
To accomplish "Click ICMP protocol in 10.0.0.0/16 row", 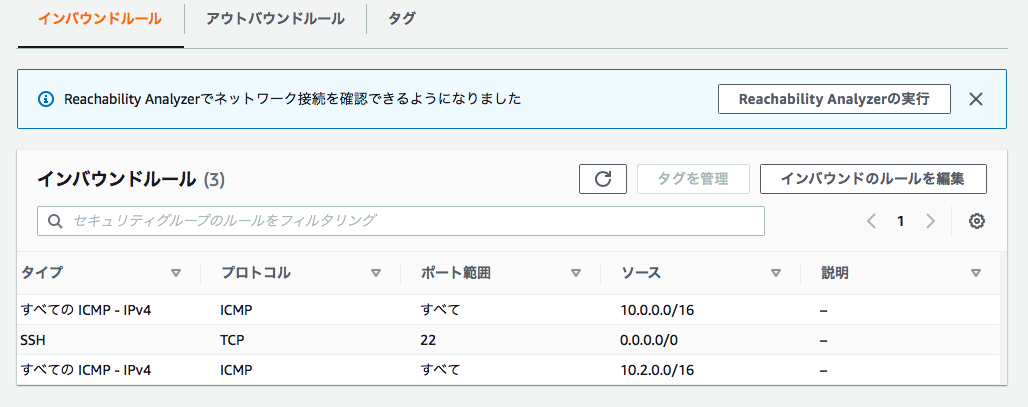I will (x=237, y=310).
